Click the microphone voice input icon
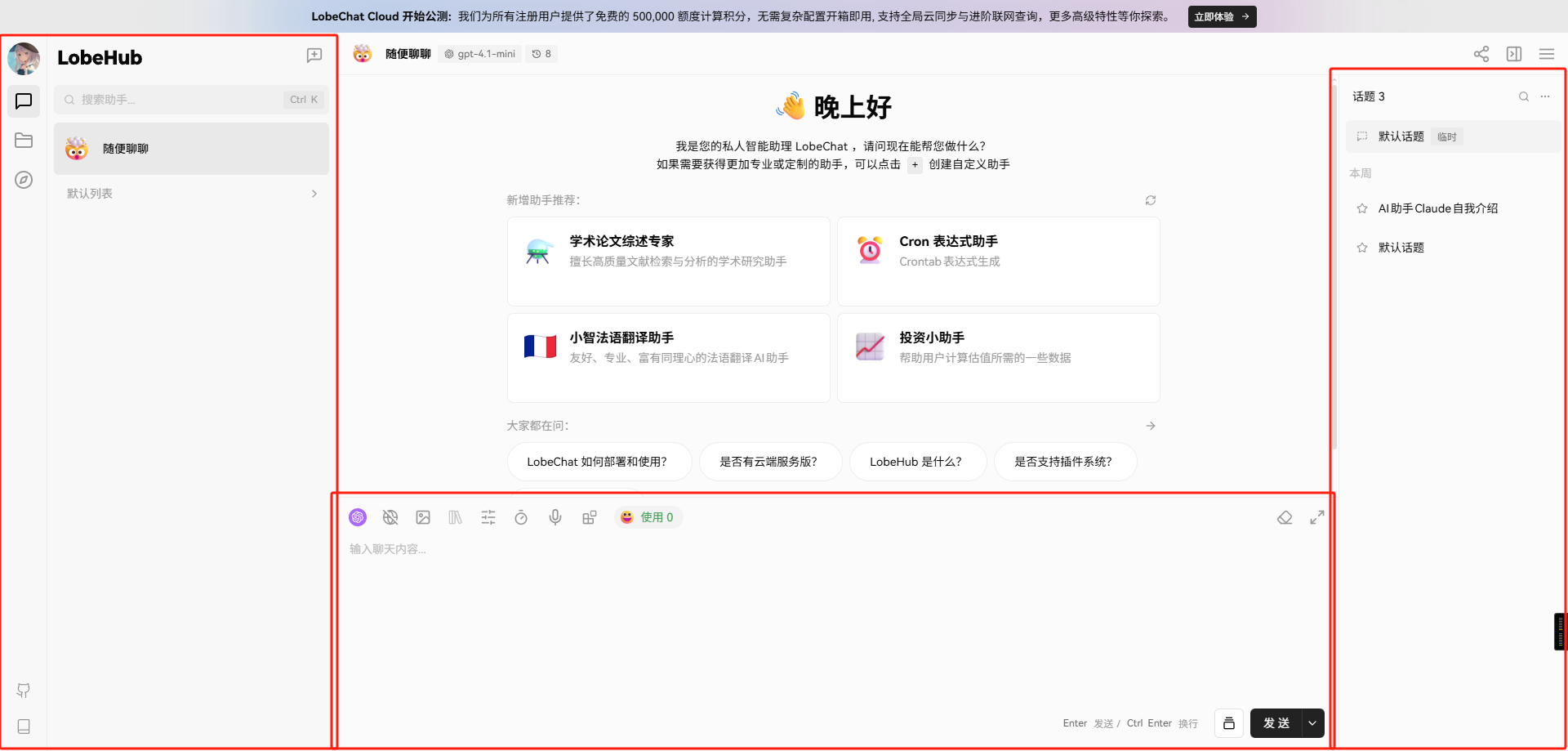 (x=555, y=517)
